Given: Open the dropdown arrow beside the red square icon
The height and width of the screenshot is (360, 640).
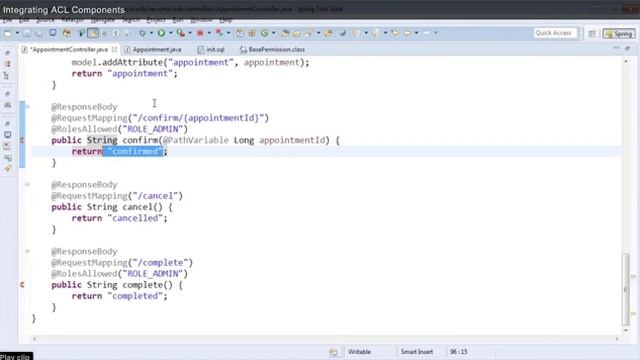Looking at the screenshot, I should tap(209, 33).
